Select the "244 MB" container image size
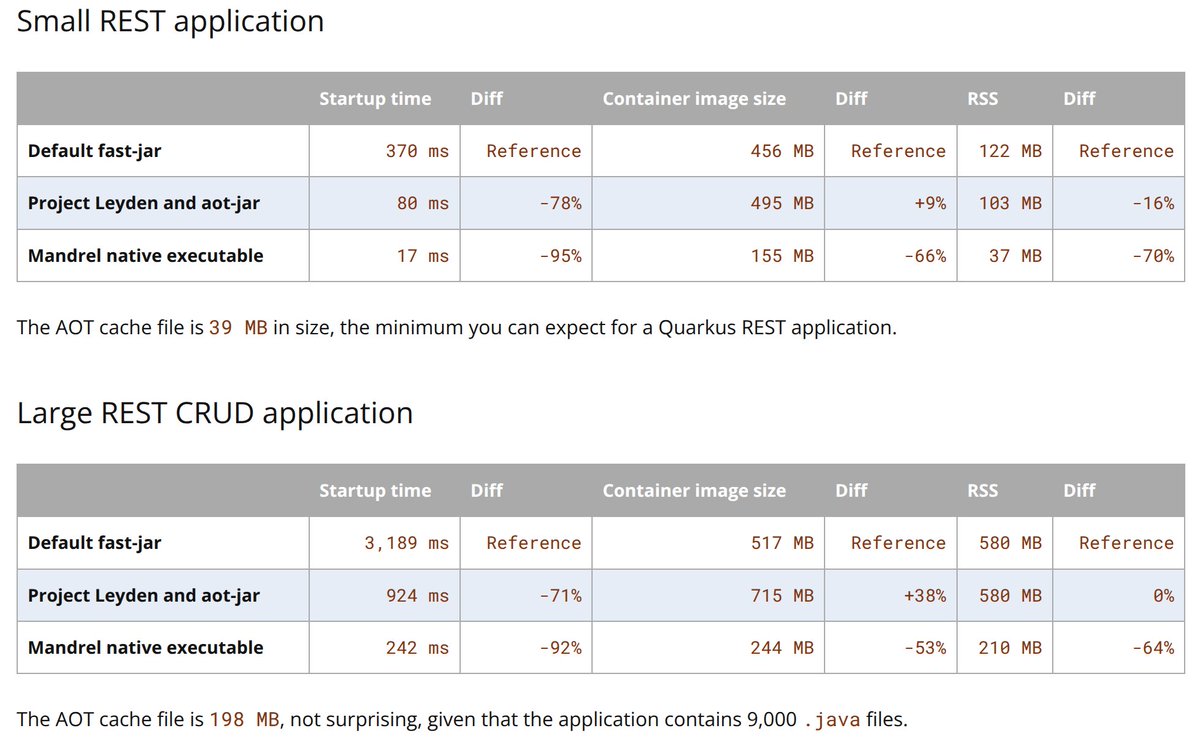The image size is (1200, 747). pyautogui.click(x=782, y=647)
